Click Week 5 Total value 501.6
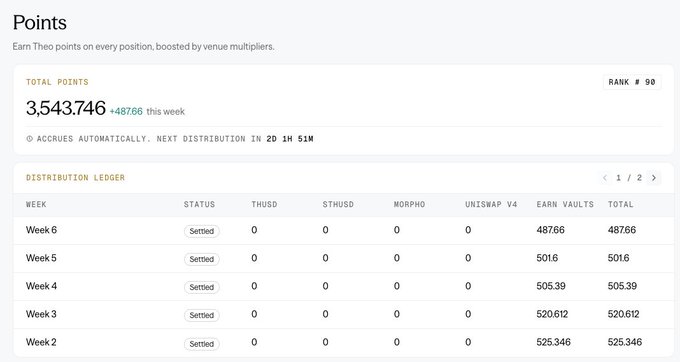Screen dimensions: 680x362 click(x=618, y=258)
